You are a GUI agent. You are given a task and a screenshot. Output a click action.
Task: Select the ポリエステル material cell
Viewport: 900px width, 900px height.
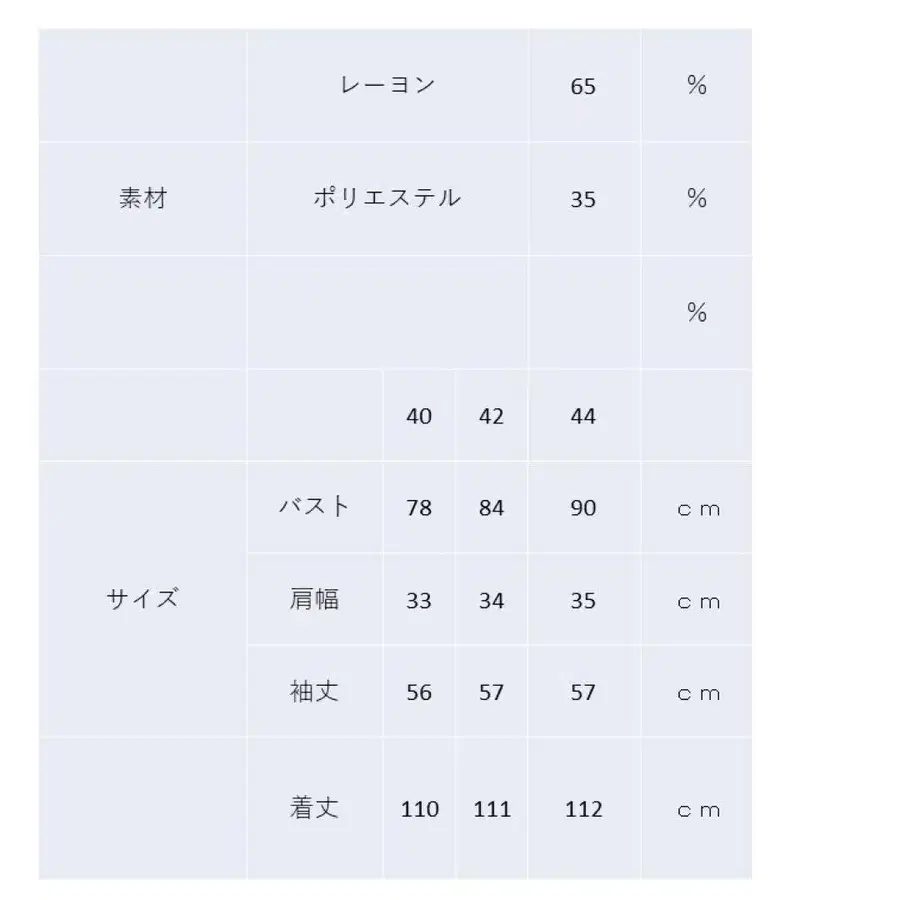pyautogui.click(x=388, y=198)
